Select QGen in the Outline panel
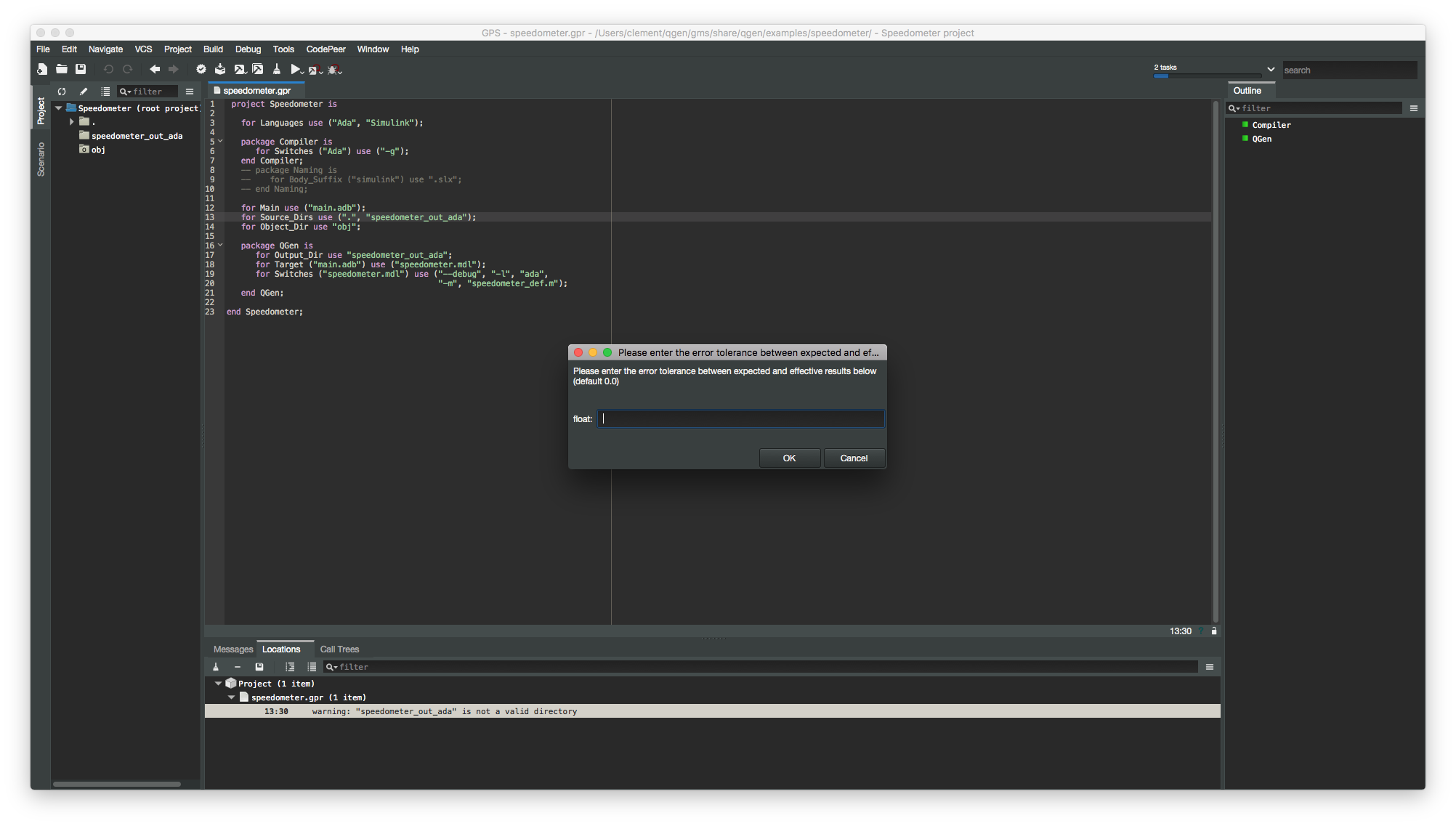Screen dimensions: 1456x826 point(1257,139)
